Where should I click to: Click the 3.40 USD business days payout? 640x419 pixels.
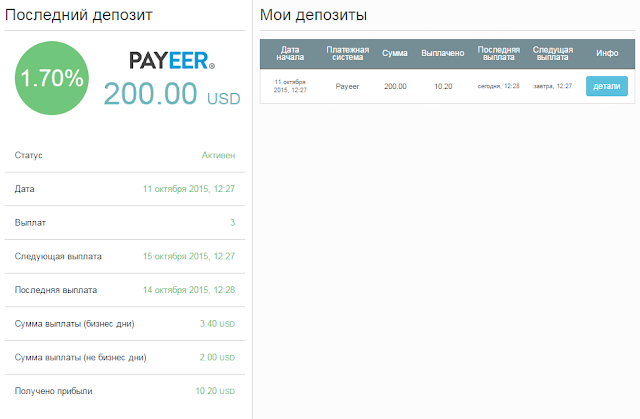[217, 324]
